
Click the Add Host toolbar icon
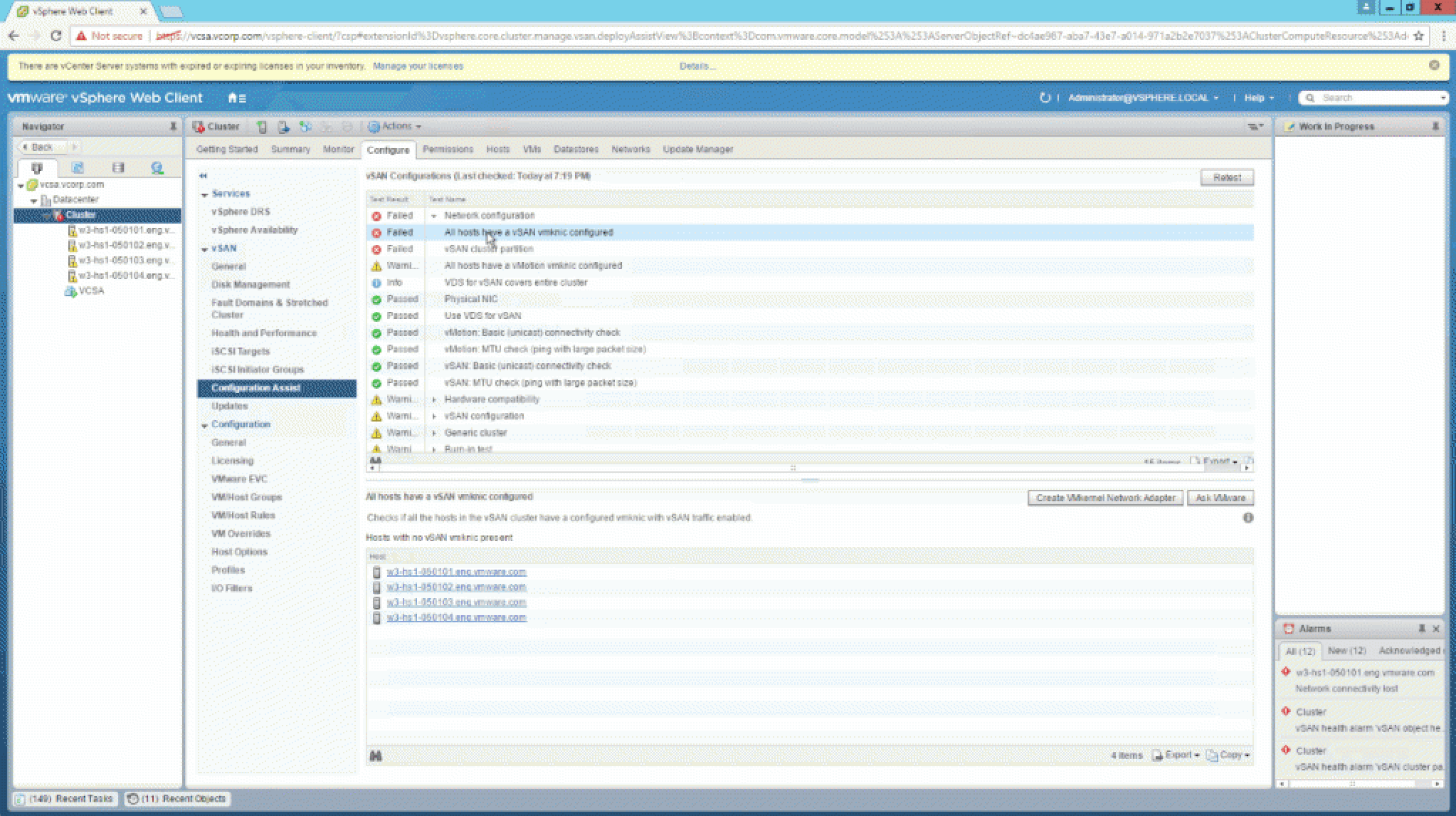coord(262,127)
